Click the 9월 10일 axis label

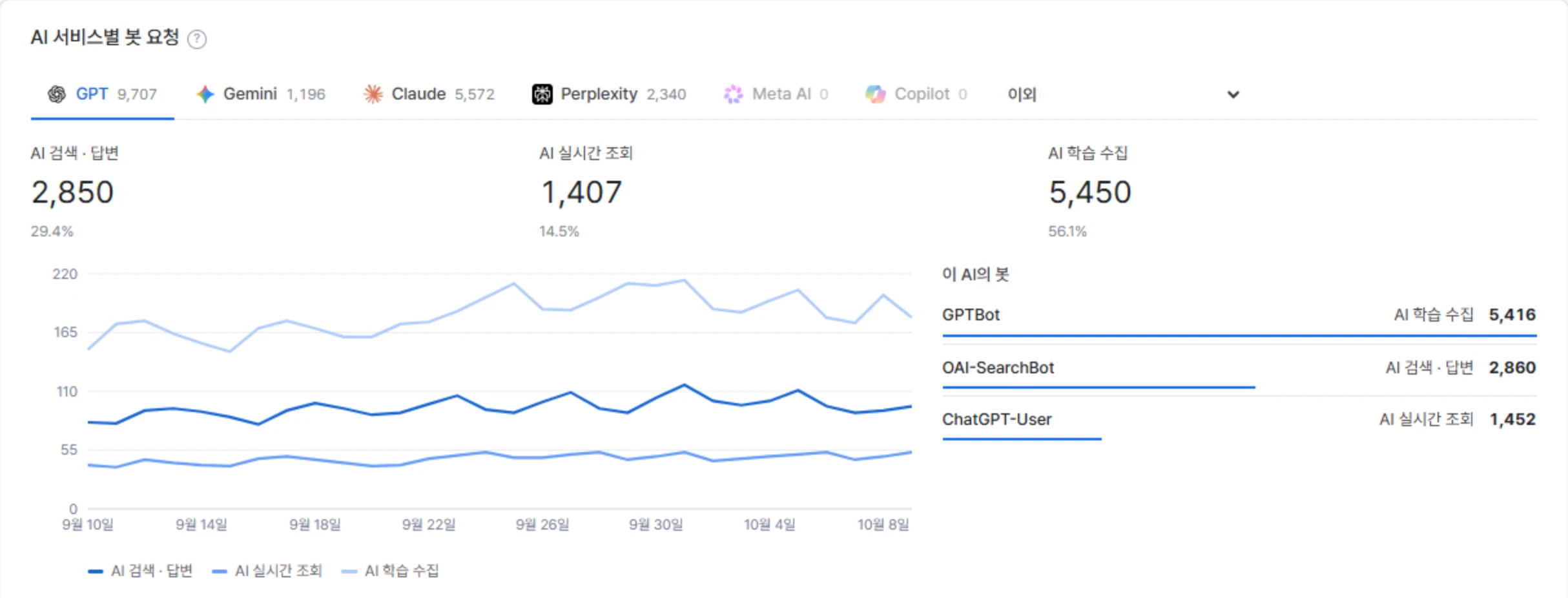pos(88,524)
